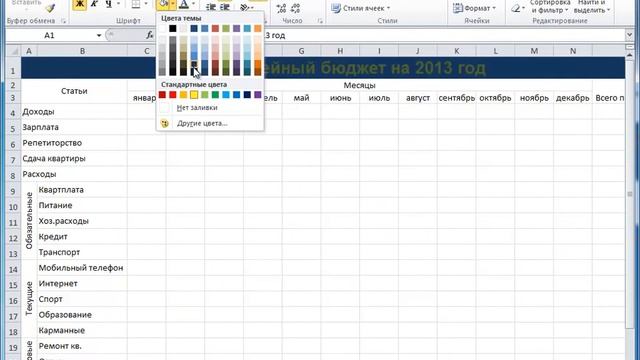The height and width of the screenshot is (360, 640).
Task: Click the Clear eraser icon
Action: point(516,8)
